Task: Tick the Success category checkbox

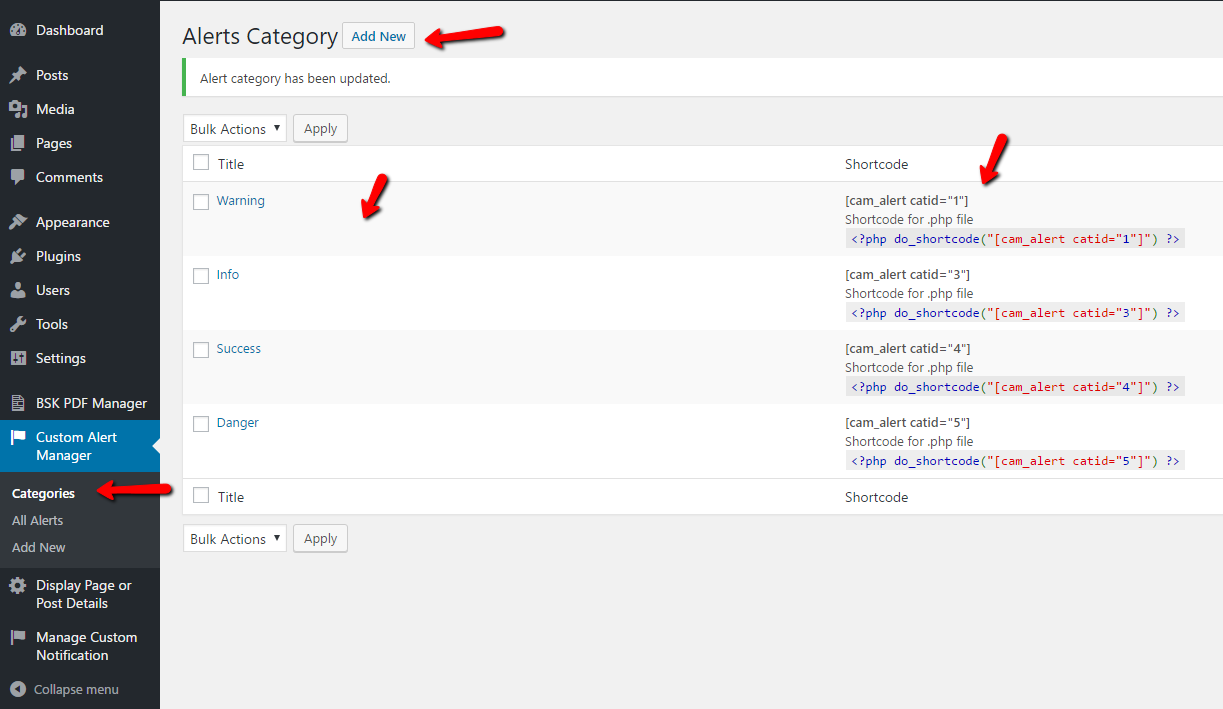Action: [201, 349]
